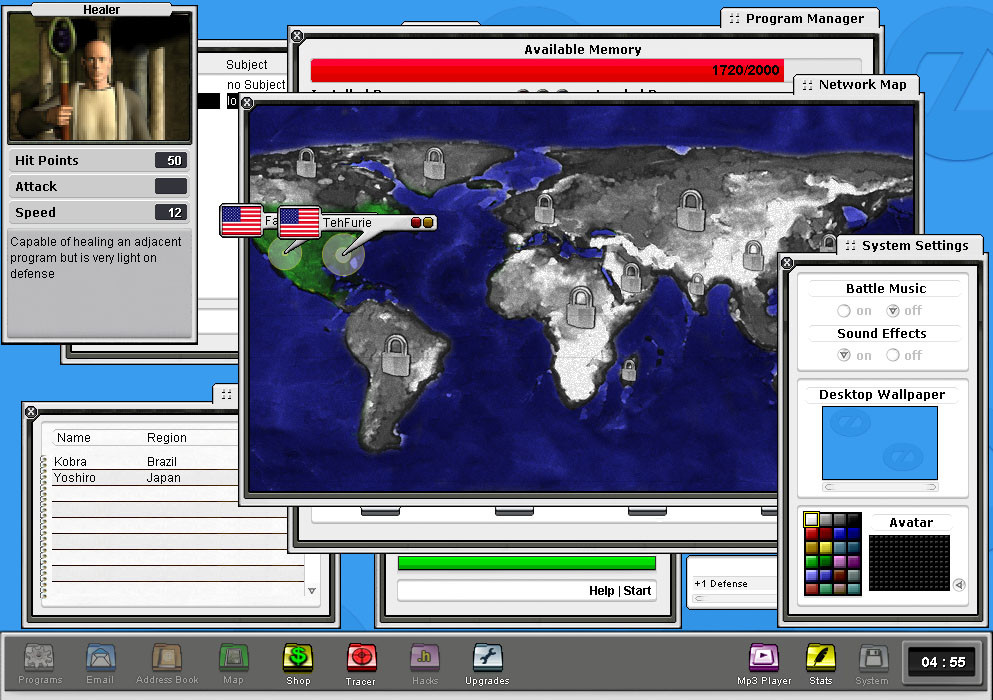This screenshot has height=700, width=993.
Task: Click the Available Memory bar
Action: click(x=586, y=70)
